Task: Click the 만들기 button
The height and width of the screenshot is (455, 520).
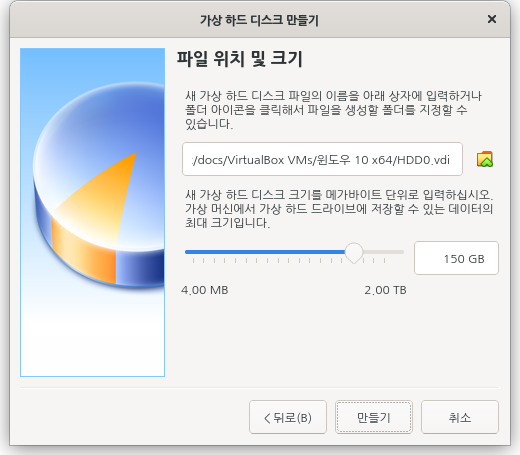Action: tap(374, 417)
